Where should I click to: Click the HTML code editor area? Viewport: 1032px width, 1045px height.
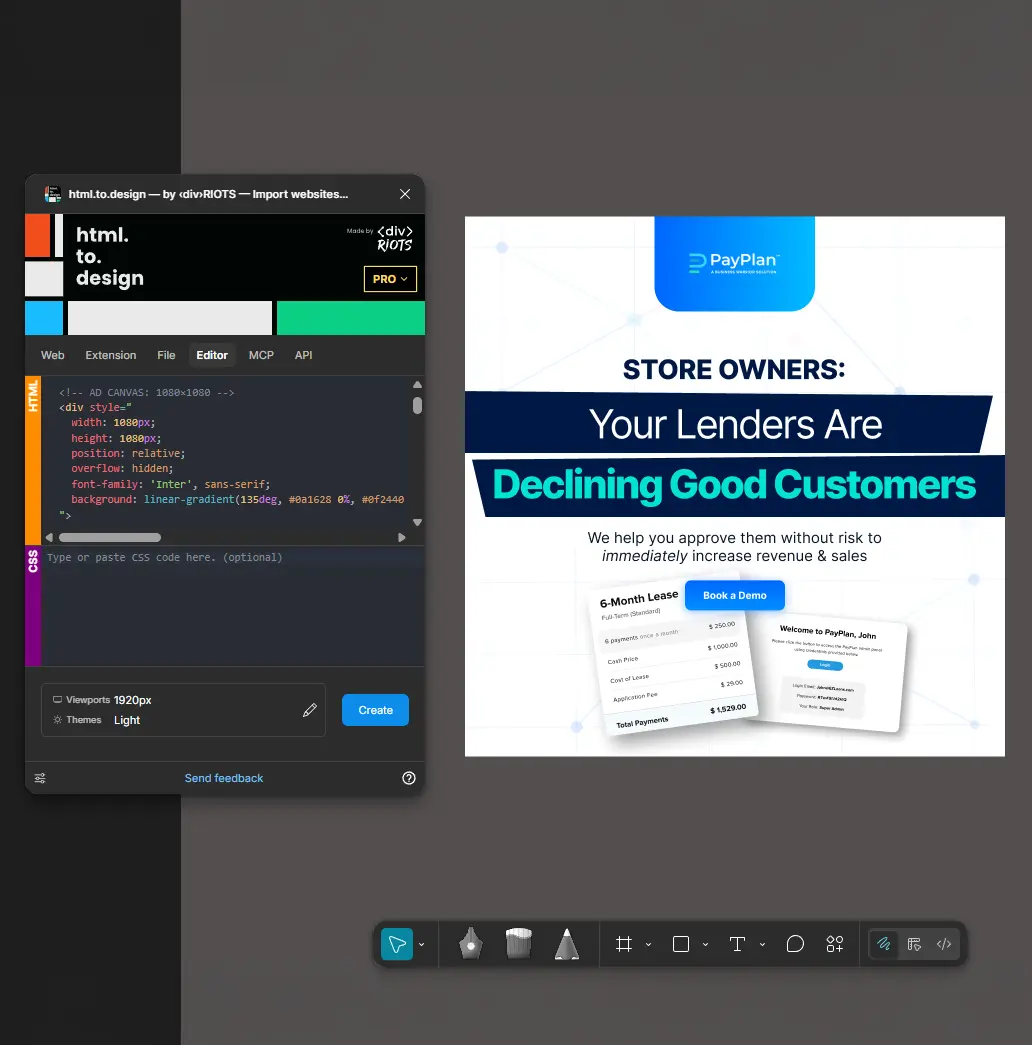227,453
